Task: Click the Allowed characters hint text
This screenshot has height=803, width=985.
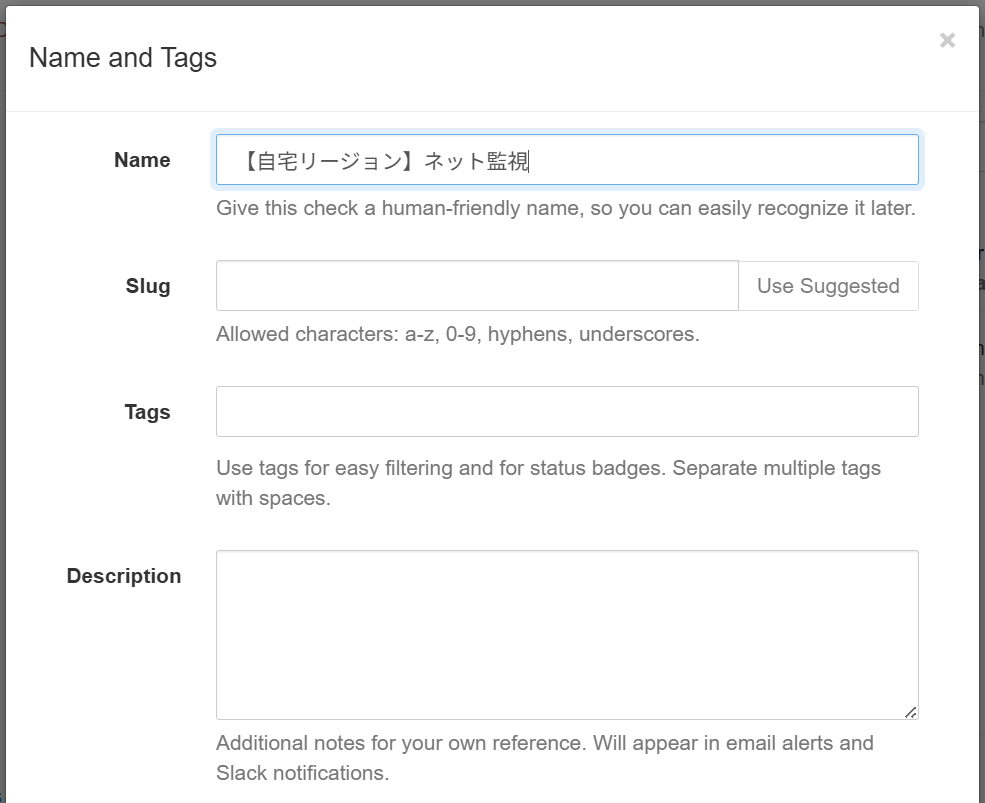Action: [458, 334]
